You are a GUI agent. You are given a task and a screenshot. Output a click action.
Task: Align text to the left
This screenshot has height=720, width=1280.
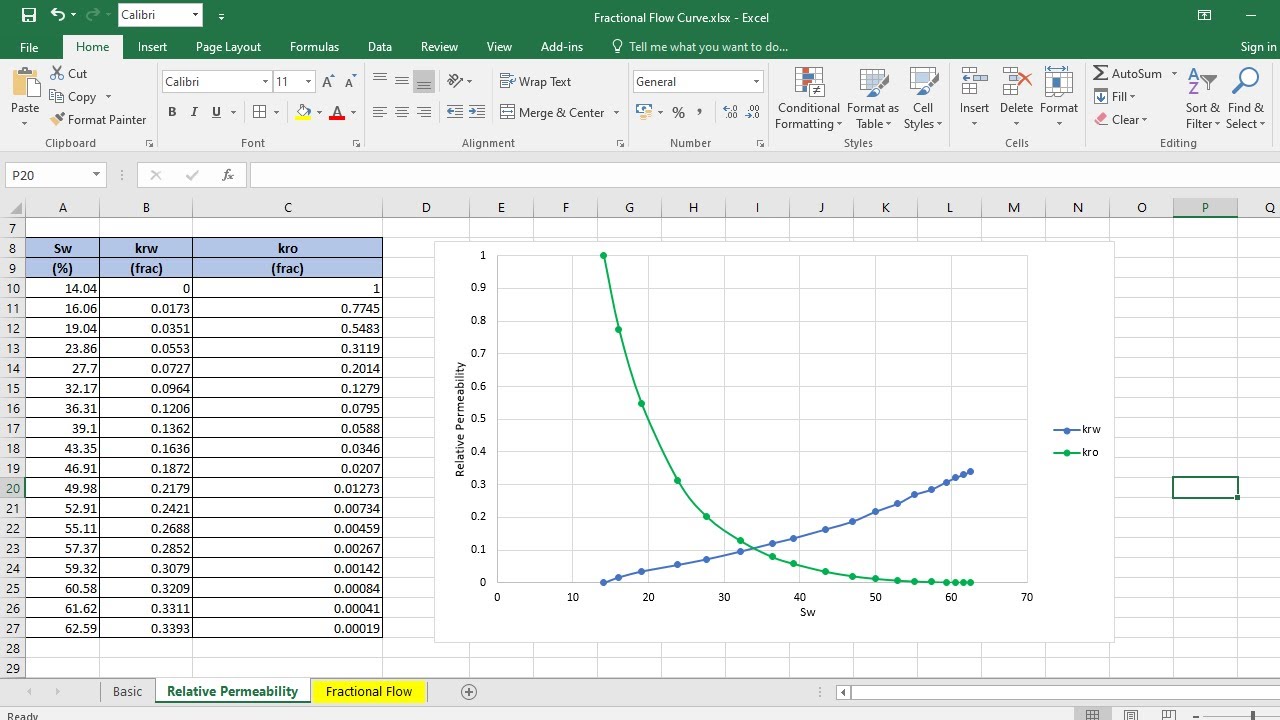[380, 112]
